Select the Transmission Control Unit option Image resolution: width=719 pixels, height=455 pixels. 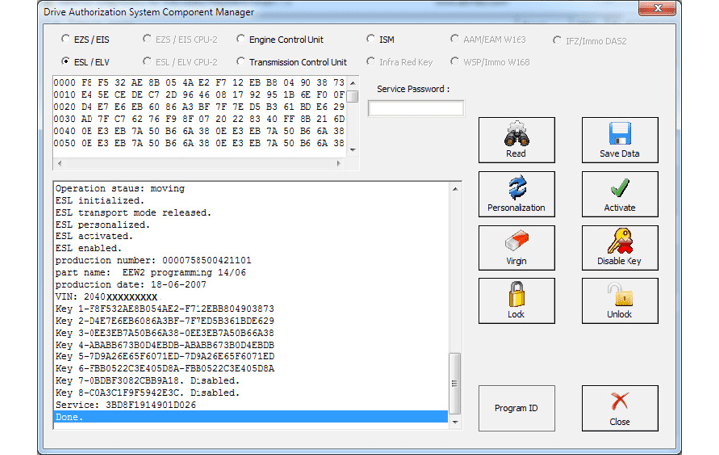pyautogui.click(x=241, y=62)
